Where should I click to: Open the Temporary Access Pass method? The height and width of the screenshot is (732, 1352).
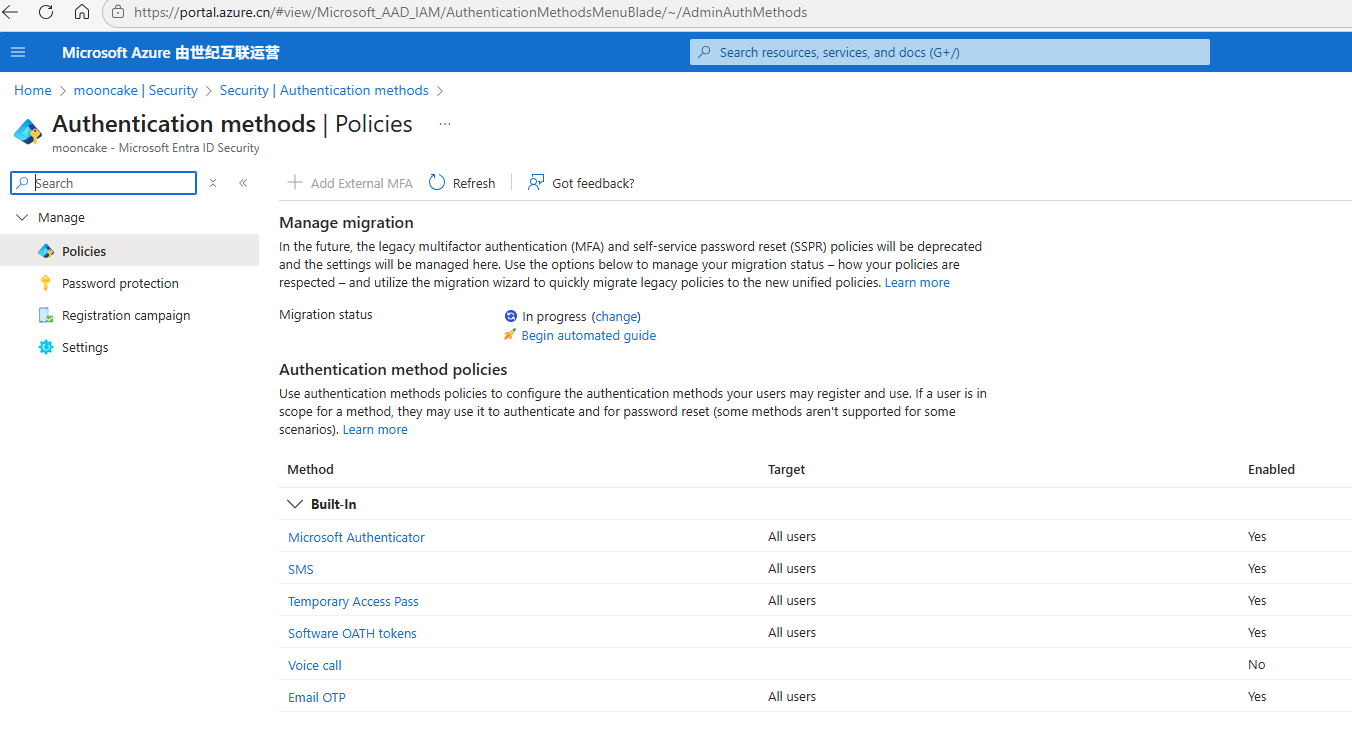tap(353, 601)
